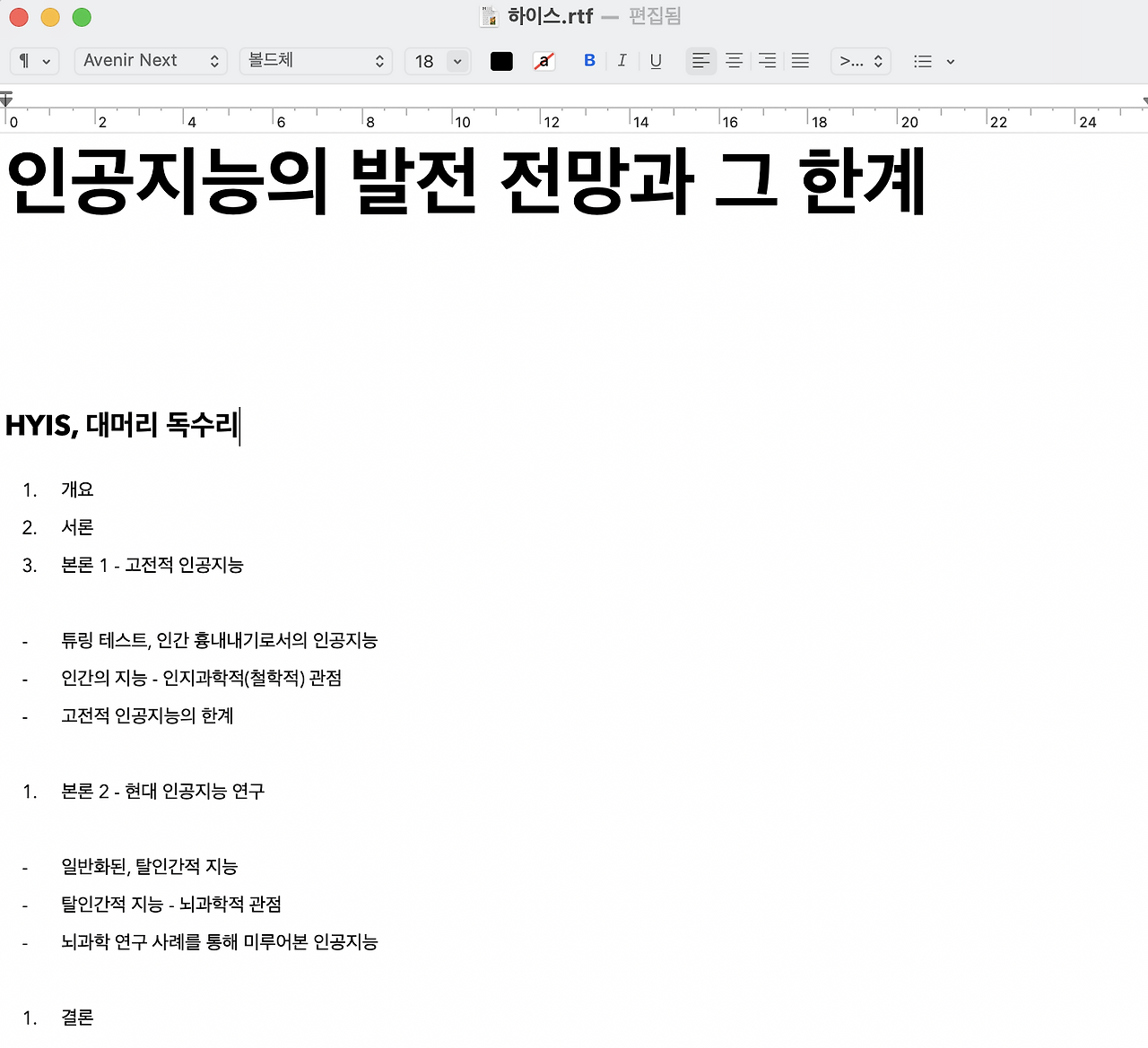Select the center alignment icon
The width and height of the screenshot is (1148, 1048).
[734, 60]
